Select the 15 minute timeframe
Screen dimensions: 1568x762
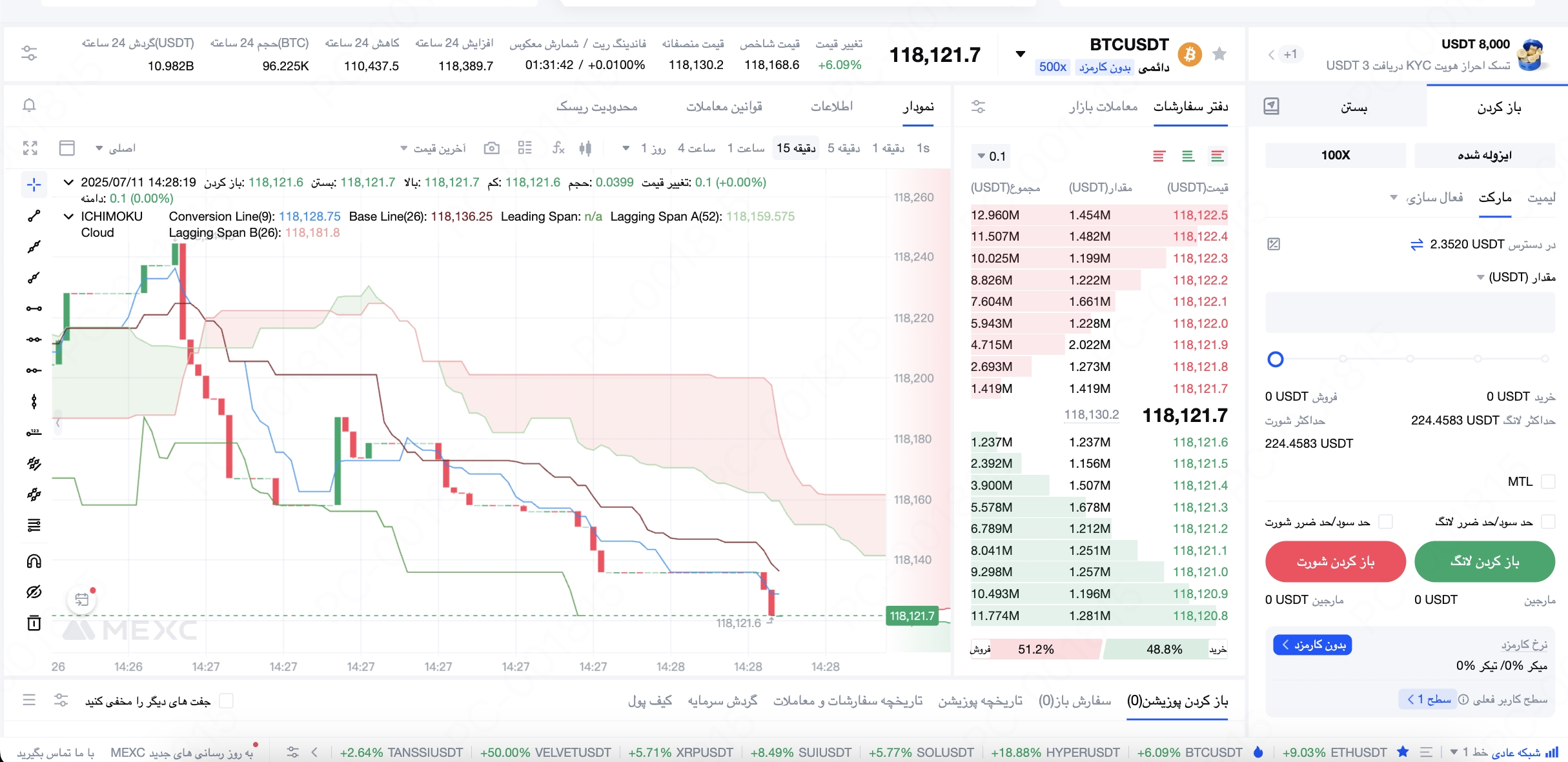tap(796, 148)
